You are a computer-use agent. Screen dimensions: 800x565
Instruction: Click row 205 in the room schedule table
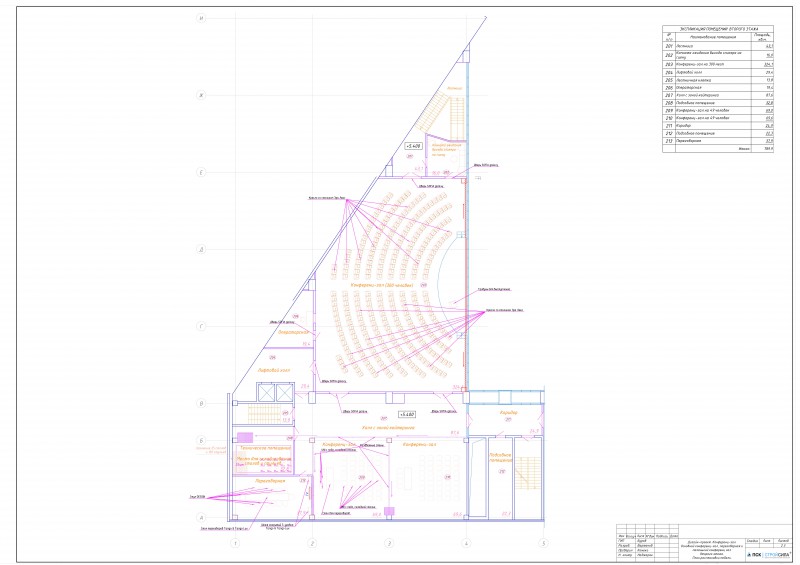[x=718, y=80]
